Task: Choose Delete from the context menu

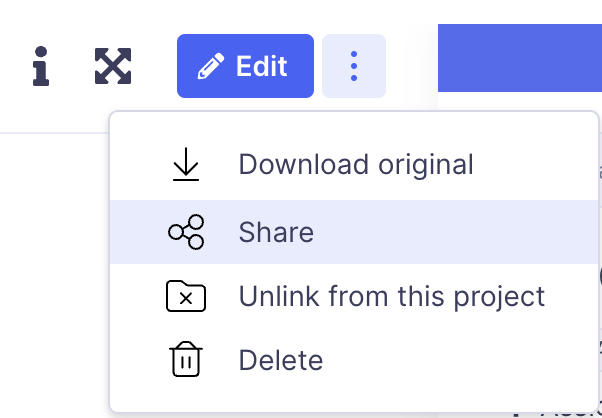Action: click(x=280, y=360)
